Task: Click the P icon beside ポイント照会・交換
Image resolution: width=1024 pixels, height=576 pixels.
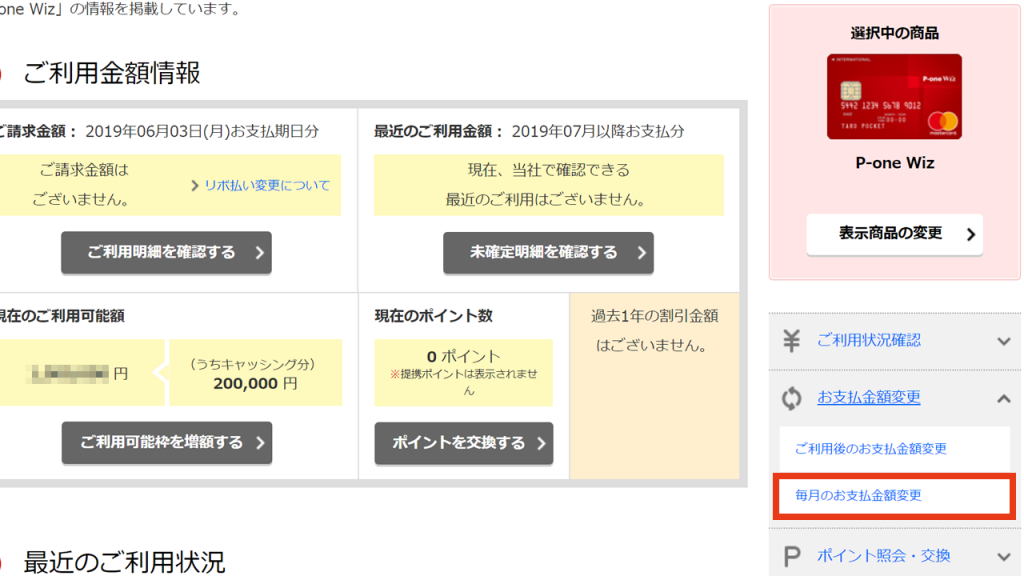Action: 792,556
